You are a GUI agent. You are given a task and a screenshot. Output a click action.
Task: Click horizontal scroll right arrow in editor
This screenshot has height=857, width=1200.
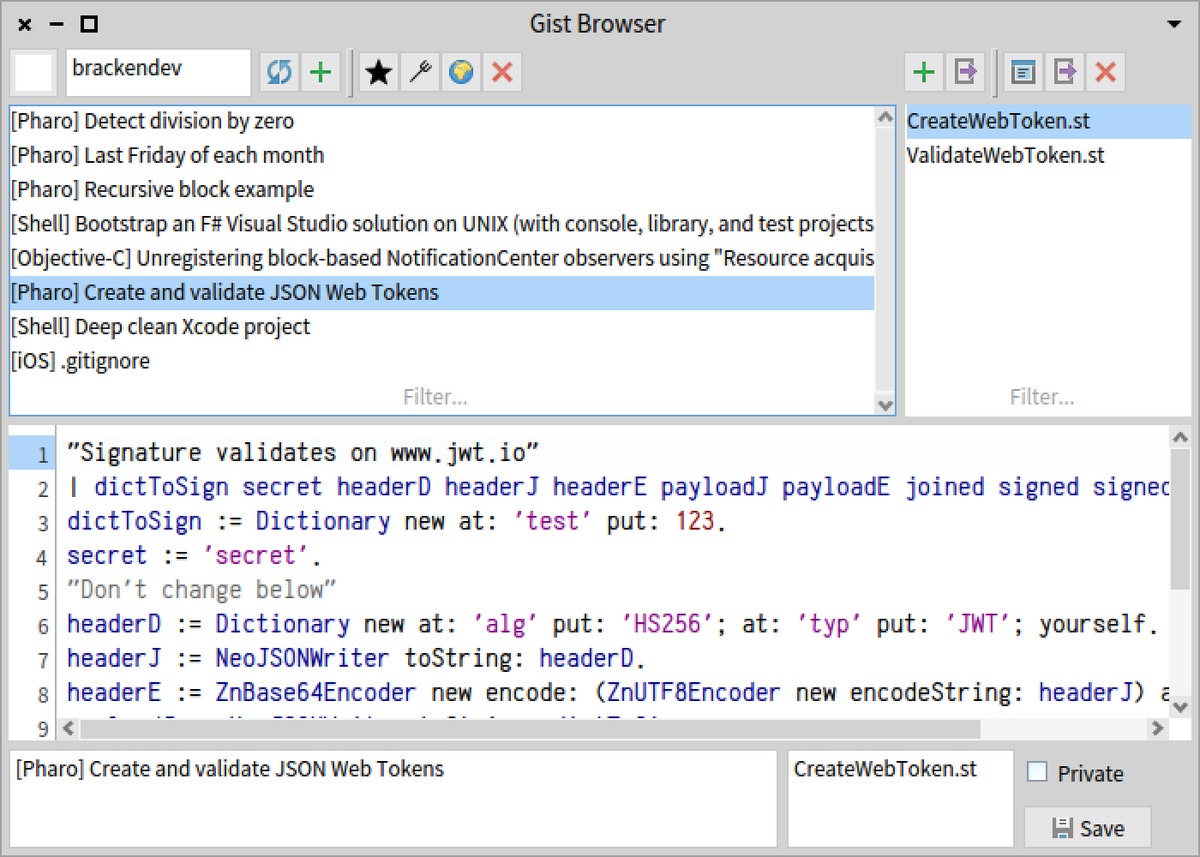1158,729
